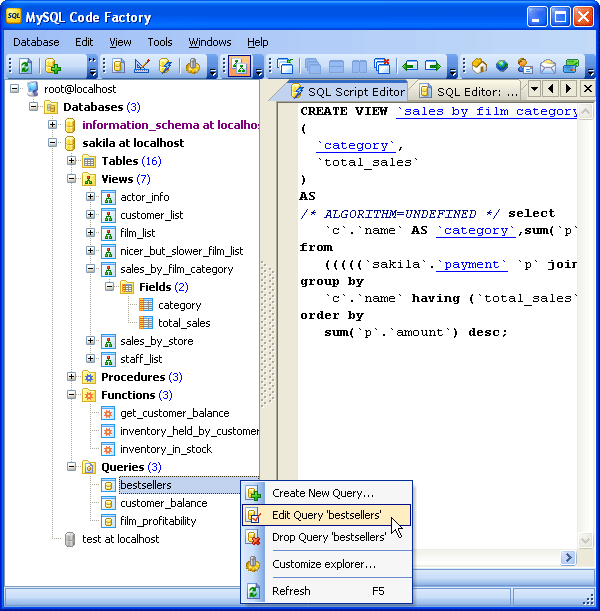This screenshot has width=600, height=611.
Task: Open the SQL Script Editor toolbar icon
Action: (x=165, y=66)
